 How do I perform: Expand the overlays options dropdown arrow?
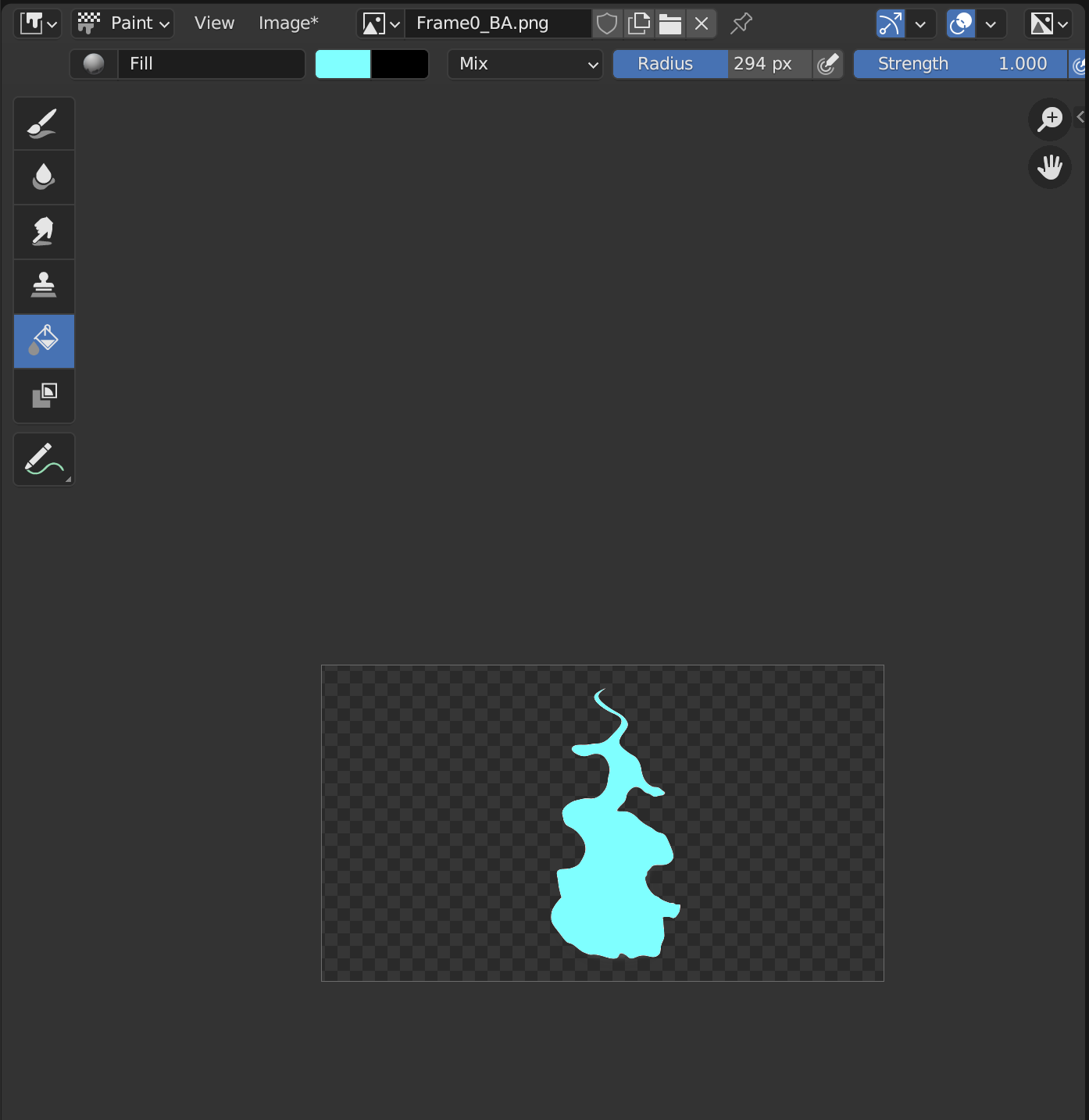coord(991,23)
